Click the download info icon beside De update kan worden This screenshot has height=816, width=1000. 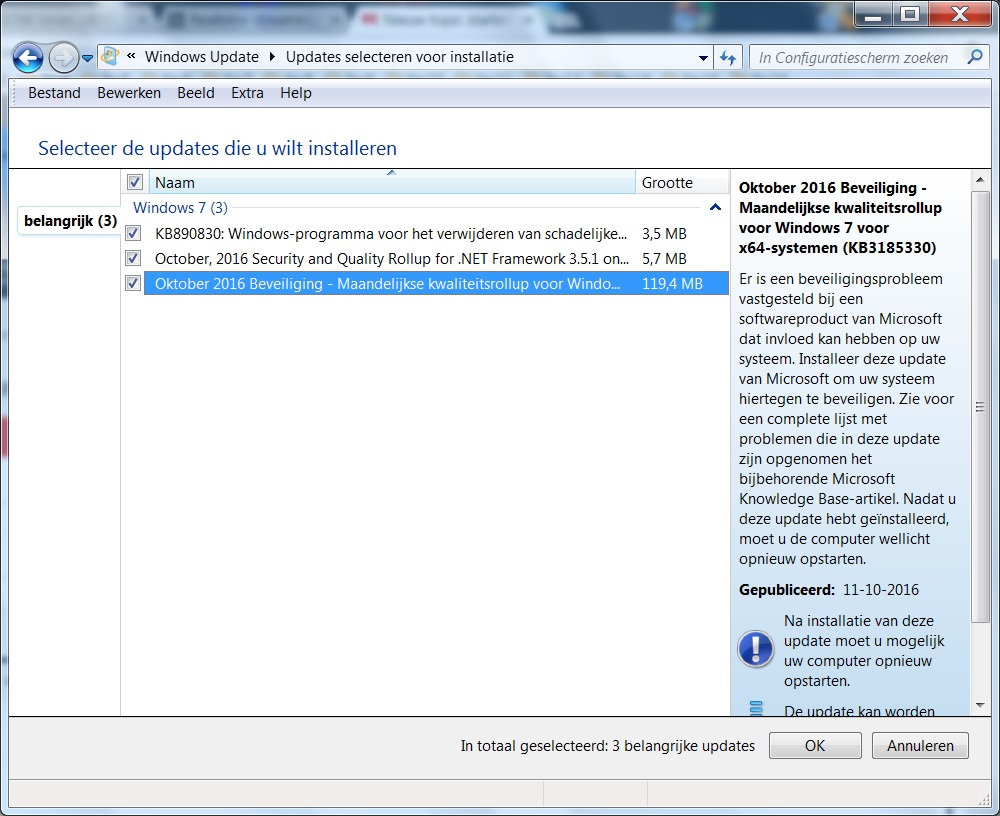(x=756, y=708)
